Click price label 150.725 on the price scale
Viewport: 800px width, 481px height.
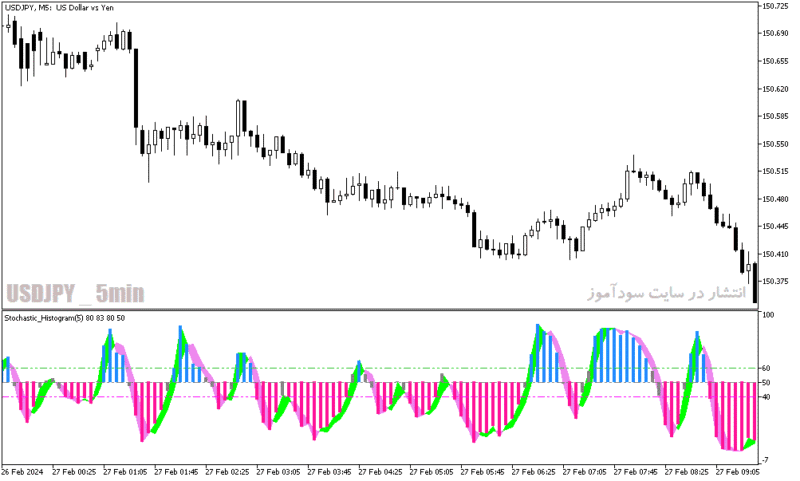tap(776, 6)
